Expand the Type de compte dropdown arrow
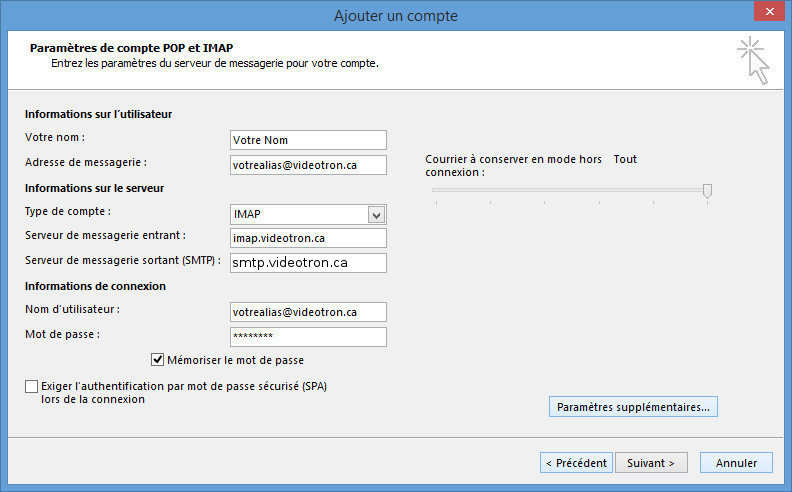The image size is (792, 492). coord(376,214)
